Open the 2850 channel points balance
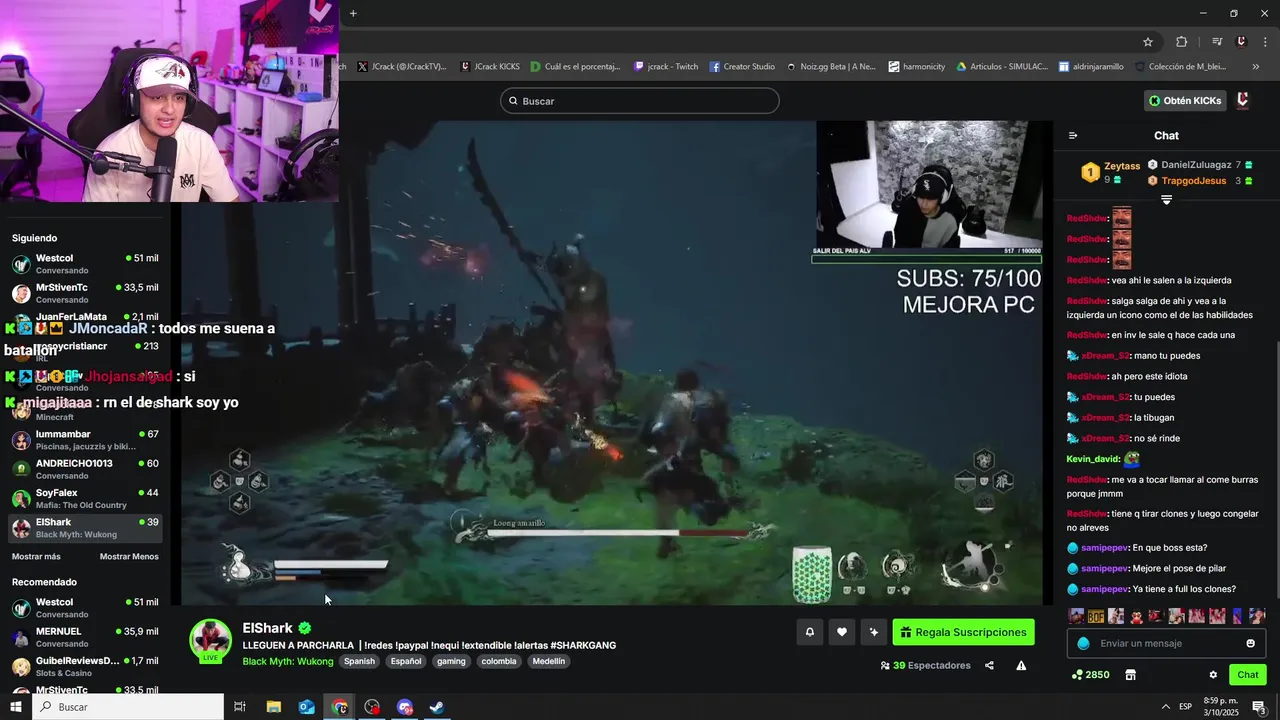 coord(1090,675)
